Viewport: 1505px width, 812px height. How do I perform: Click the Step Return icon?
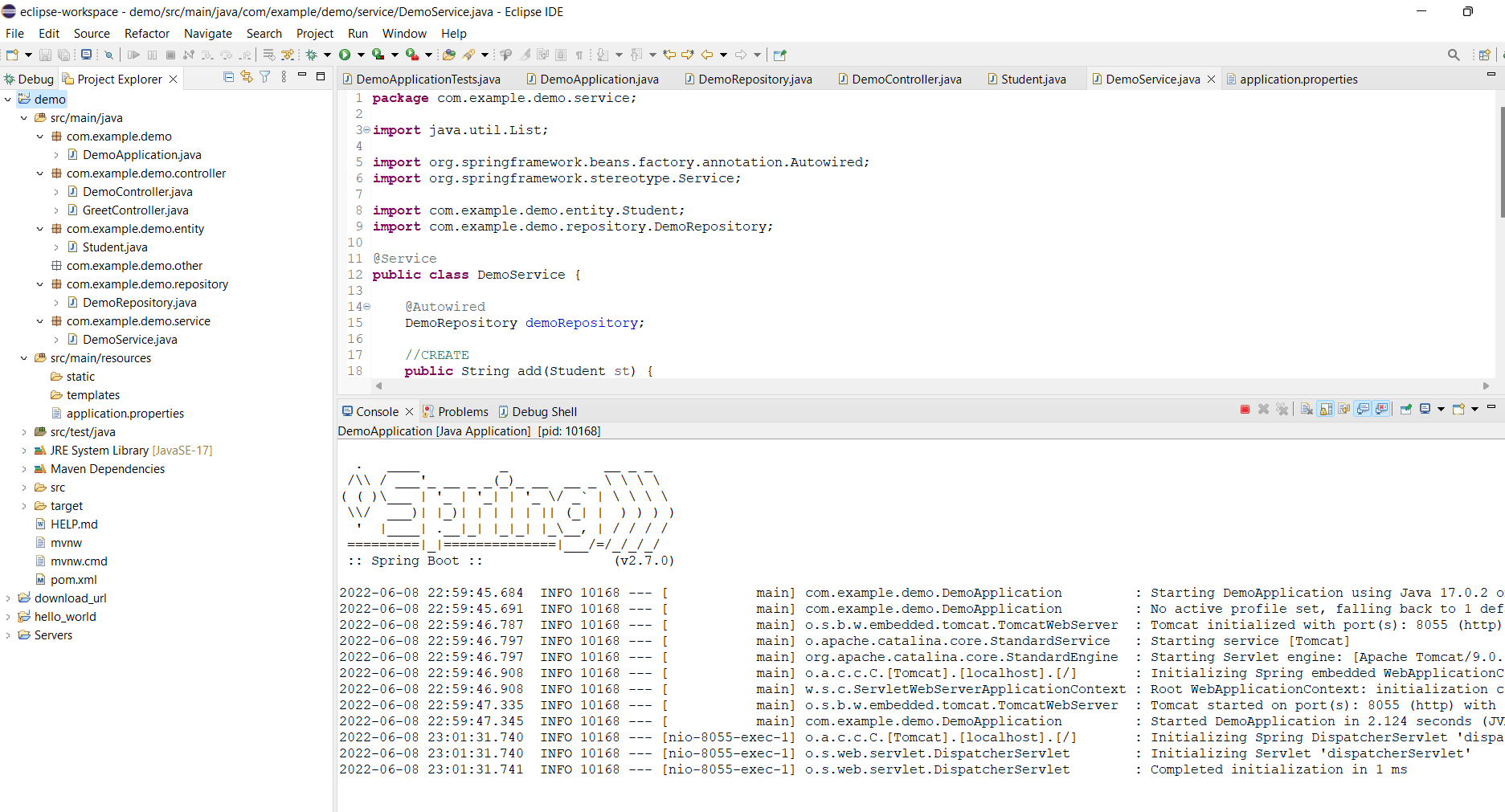245,55
